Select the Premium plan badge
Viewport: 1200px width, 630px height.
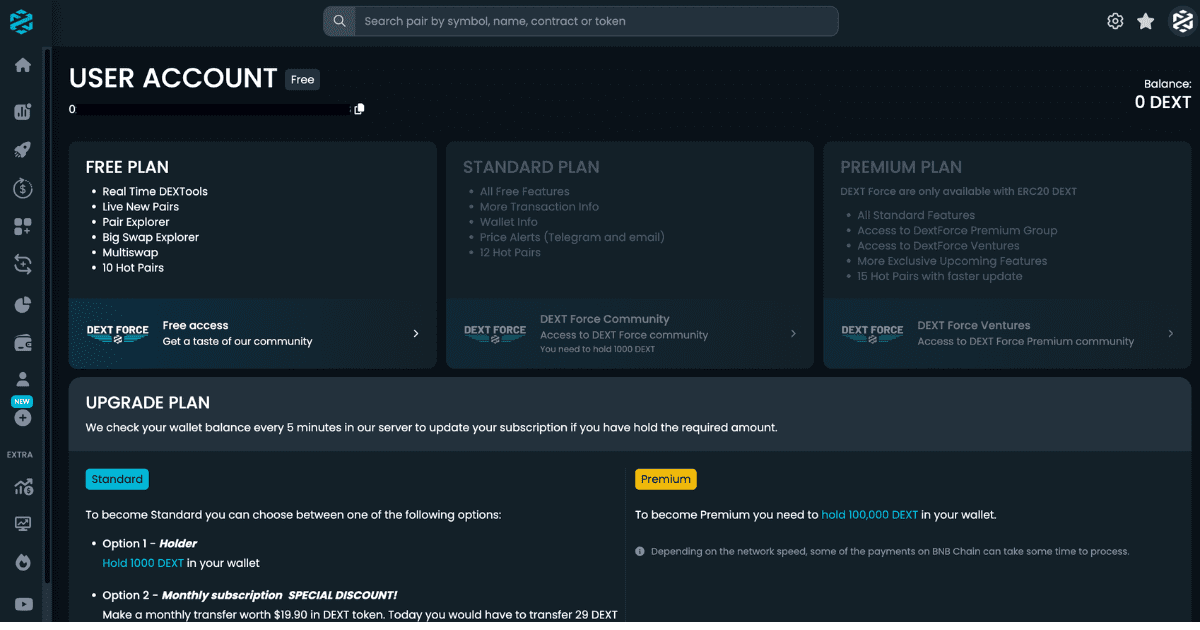(x=666, y=479)
